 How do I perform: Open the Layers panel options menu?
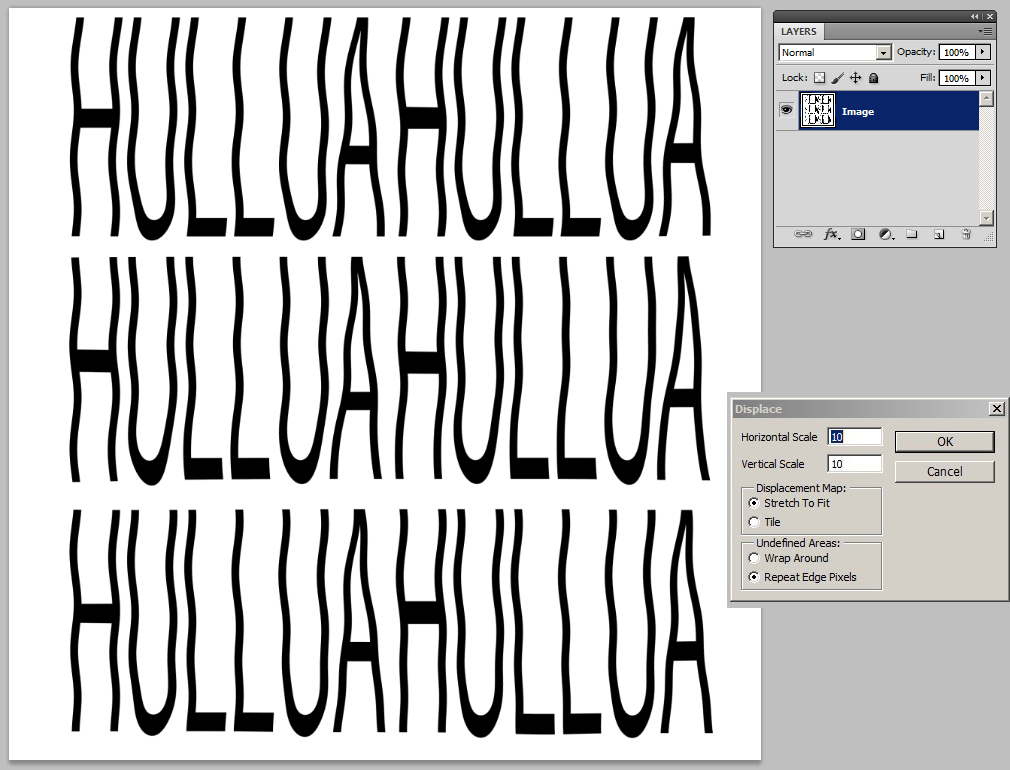point(986,31)
